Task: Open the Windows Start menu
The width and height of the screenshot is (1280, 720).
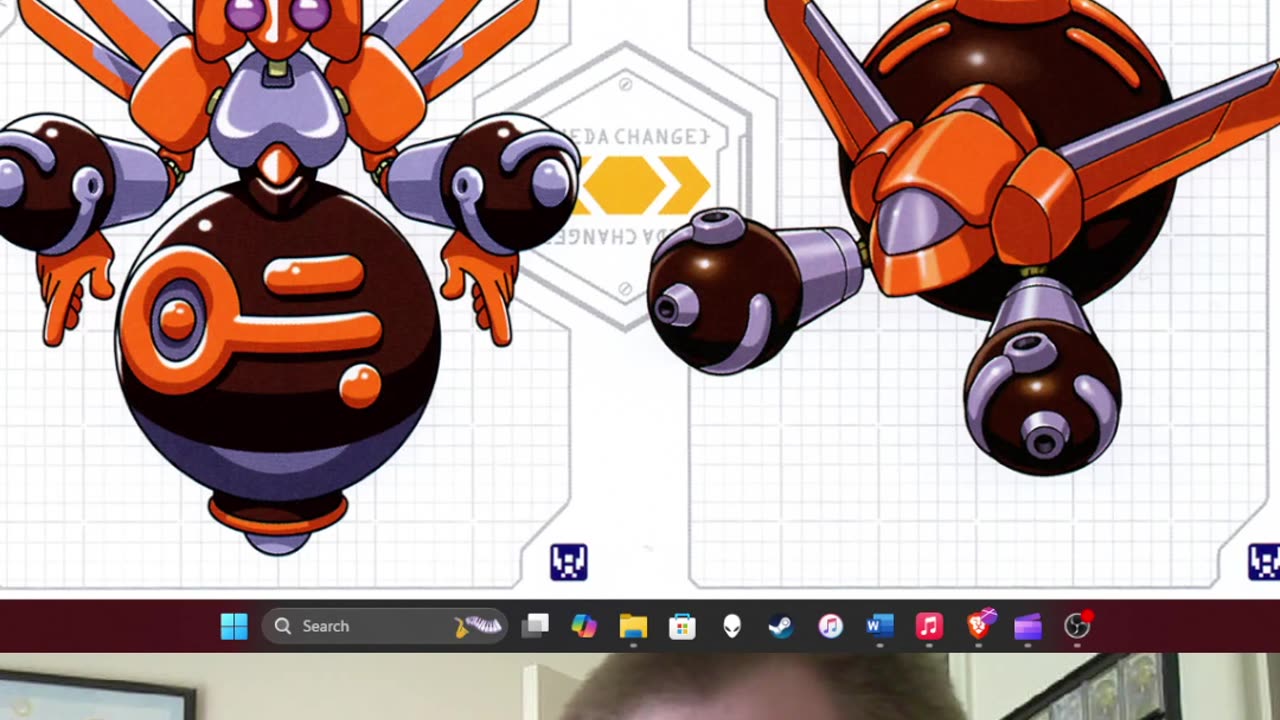Action: pos(234,626)
